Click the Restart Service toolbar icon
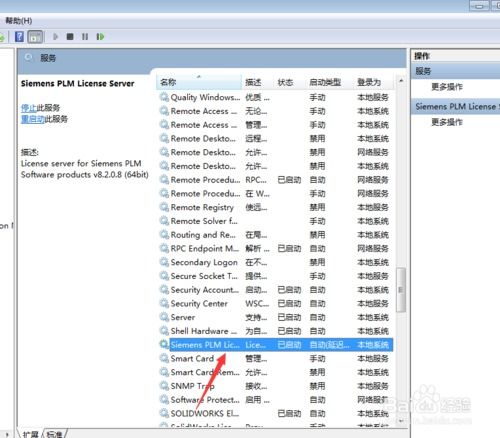This screenshot has height=438, width=500. [x=100, y=36]
